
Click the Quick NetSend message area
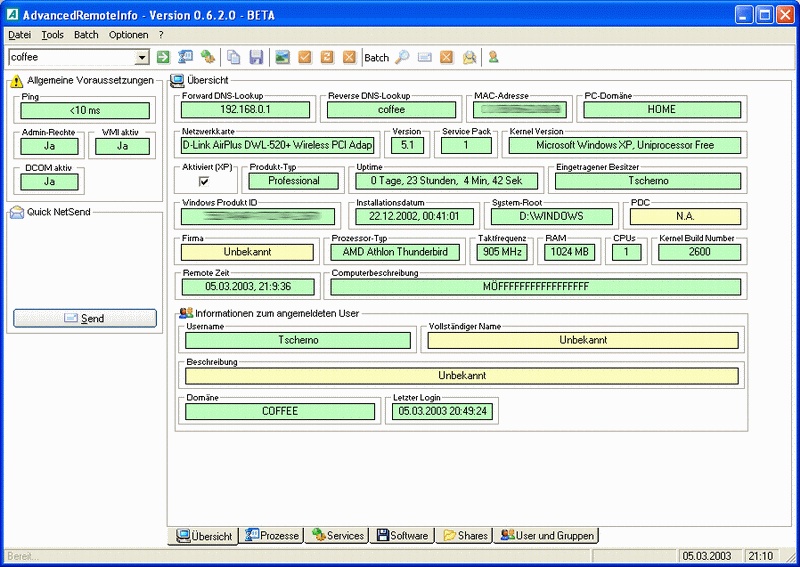pos(85,263)
